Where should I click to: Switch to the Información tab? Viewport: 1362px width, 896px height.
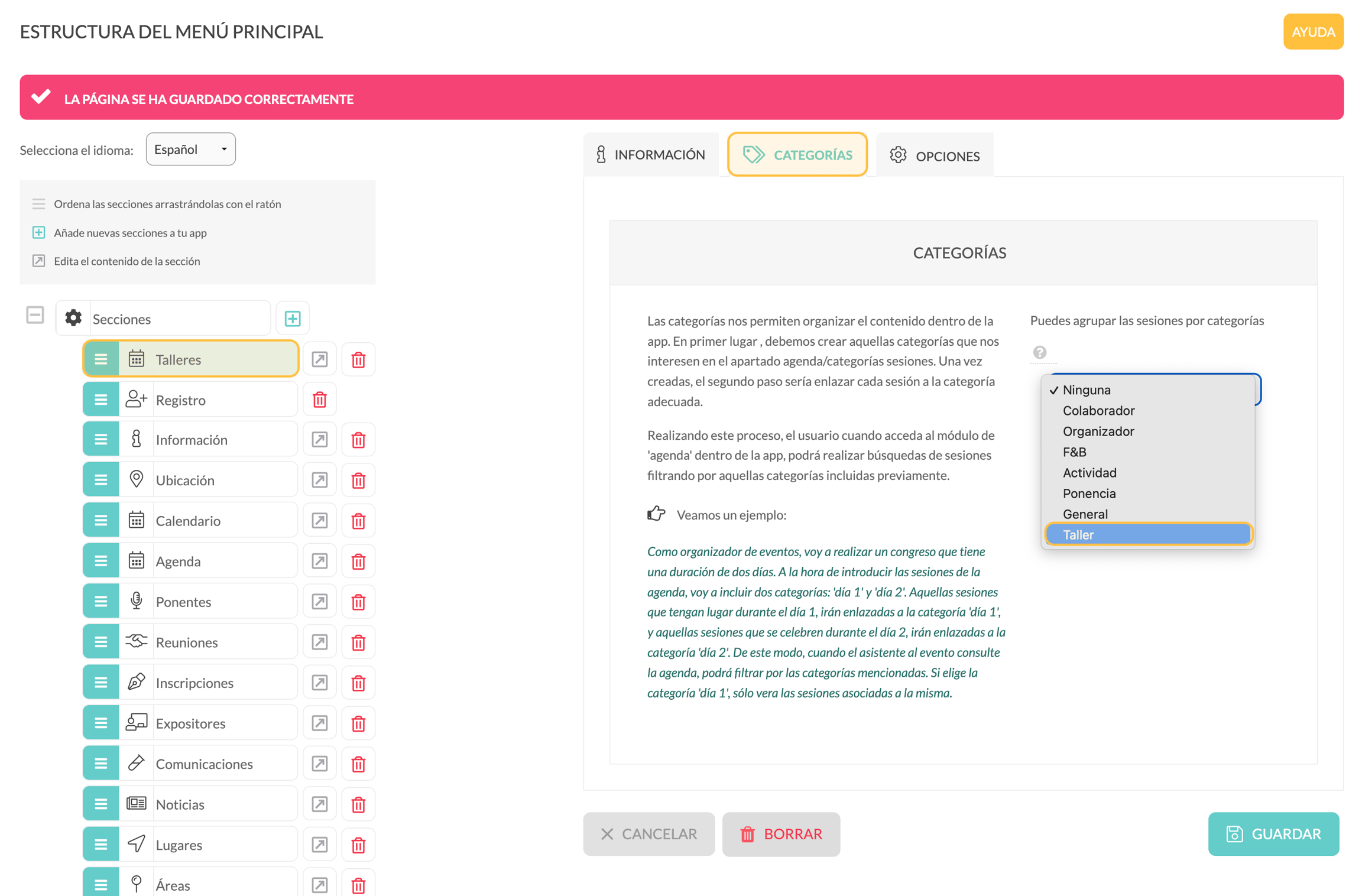[x=651, y=155]
